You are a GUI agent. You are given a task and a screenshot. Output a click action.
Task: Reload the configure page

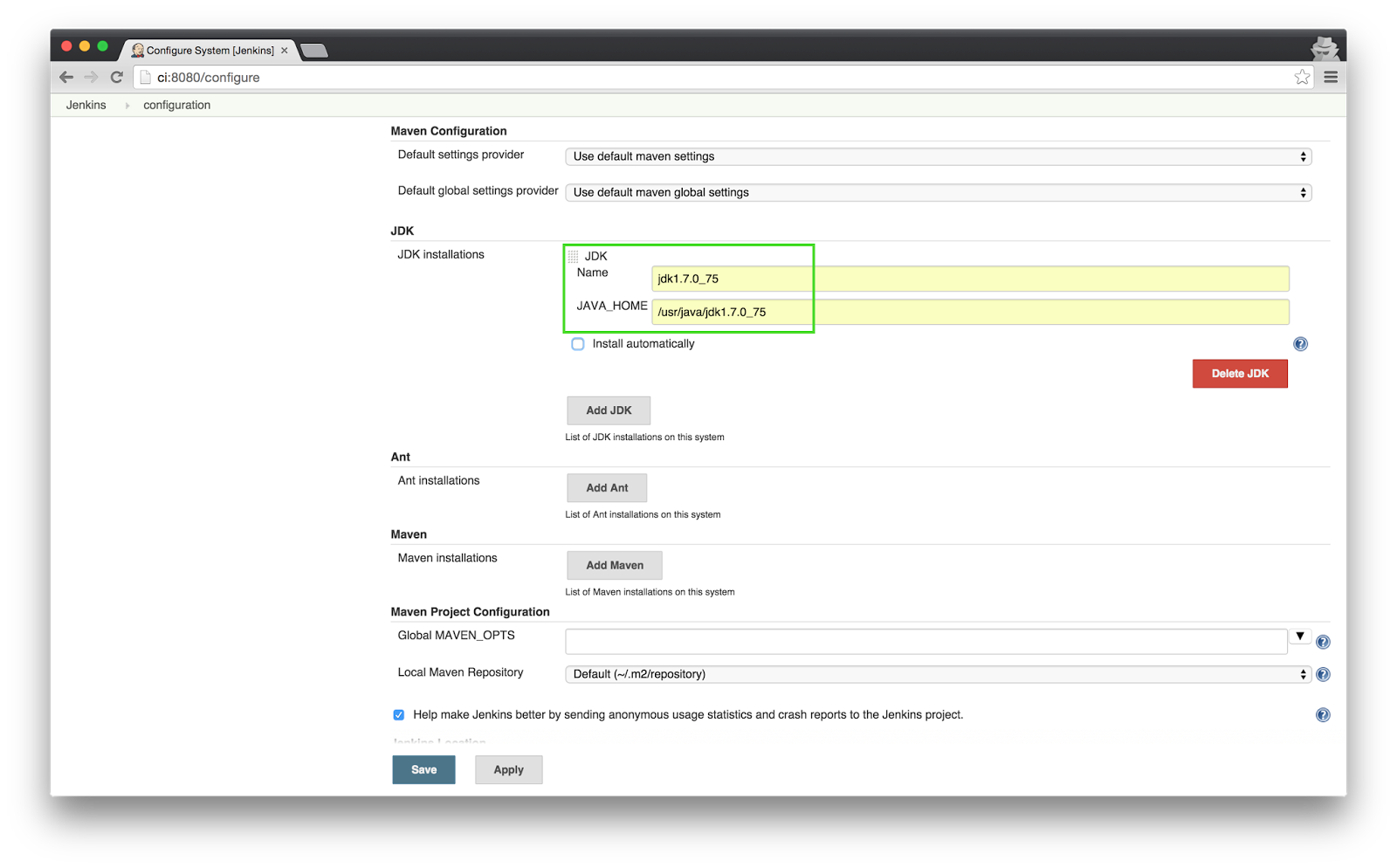[x=116, y=77]
